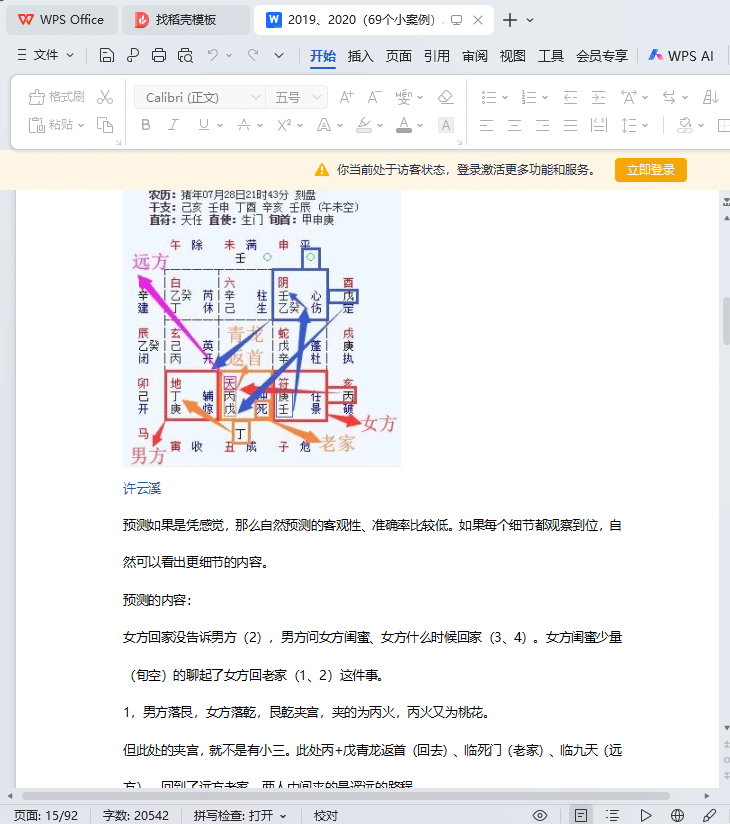Screen dimensions: 730x824
Task: Click the 校对 proofreading button
Action: pos(325,815)
